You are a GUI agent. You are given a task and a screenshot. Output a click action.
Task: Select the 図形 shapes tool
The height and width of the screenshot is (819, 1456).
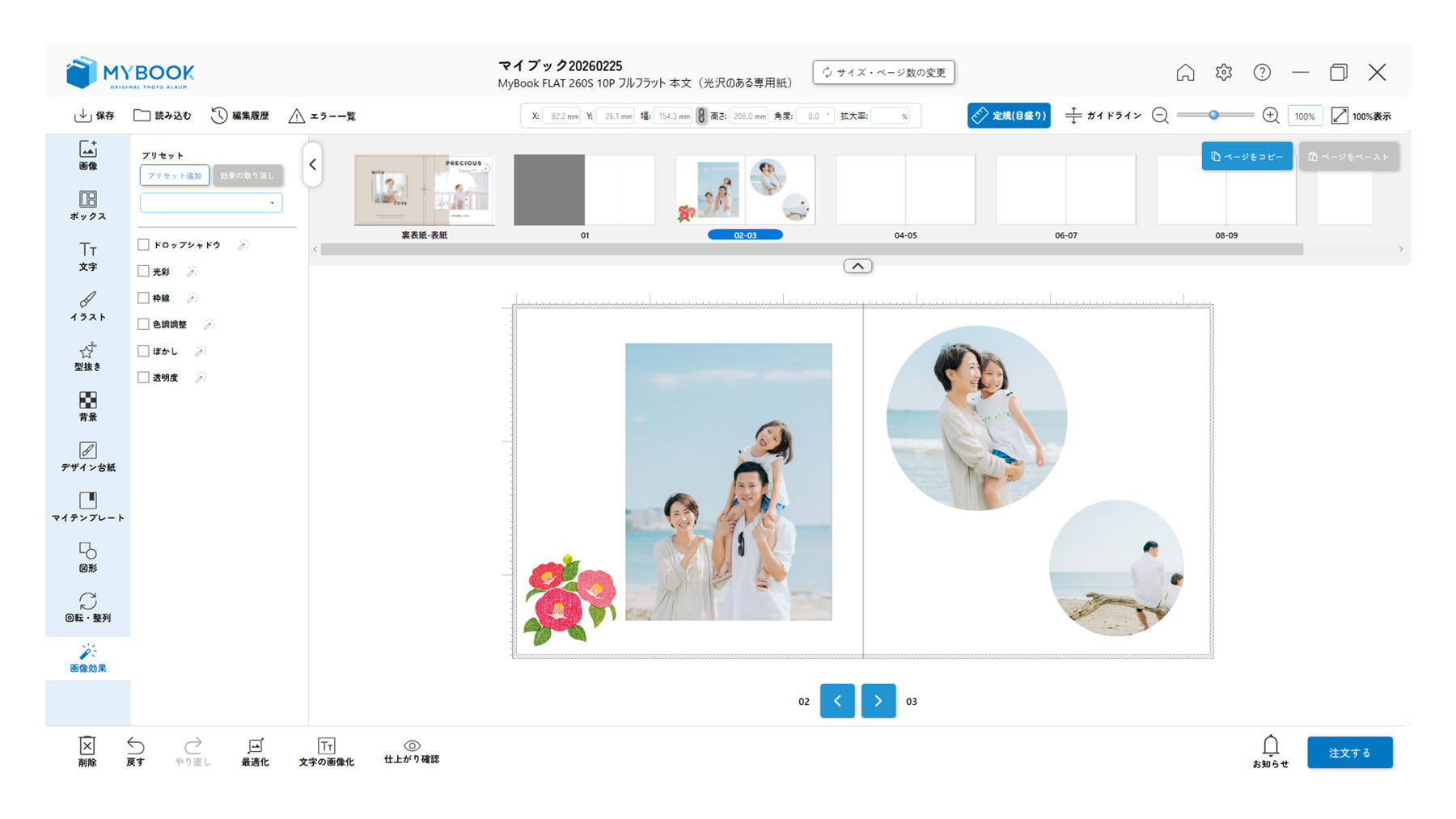coord(87,557)
